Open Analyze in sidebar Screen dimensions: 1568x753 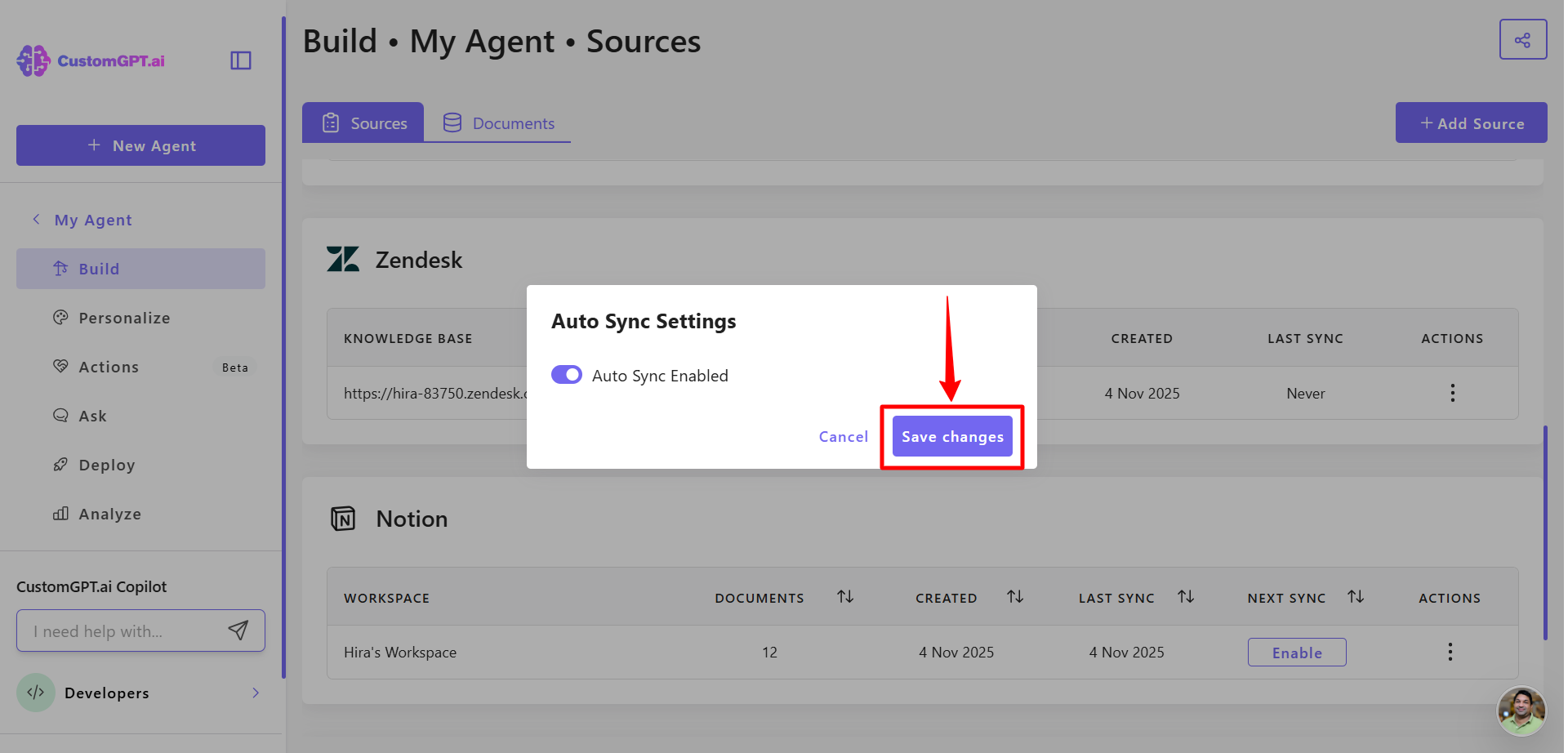[x=140, y=514]
